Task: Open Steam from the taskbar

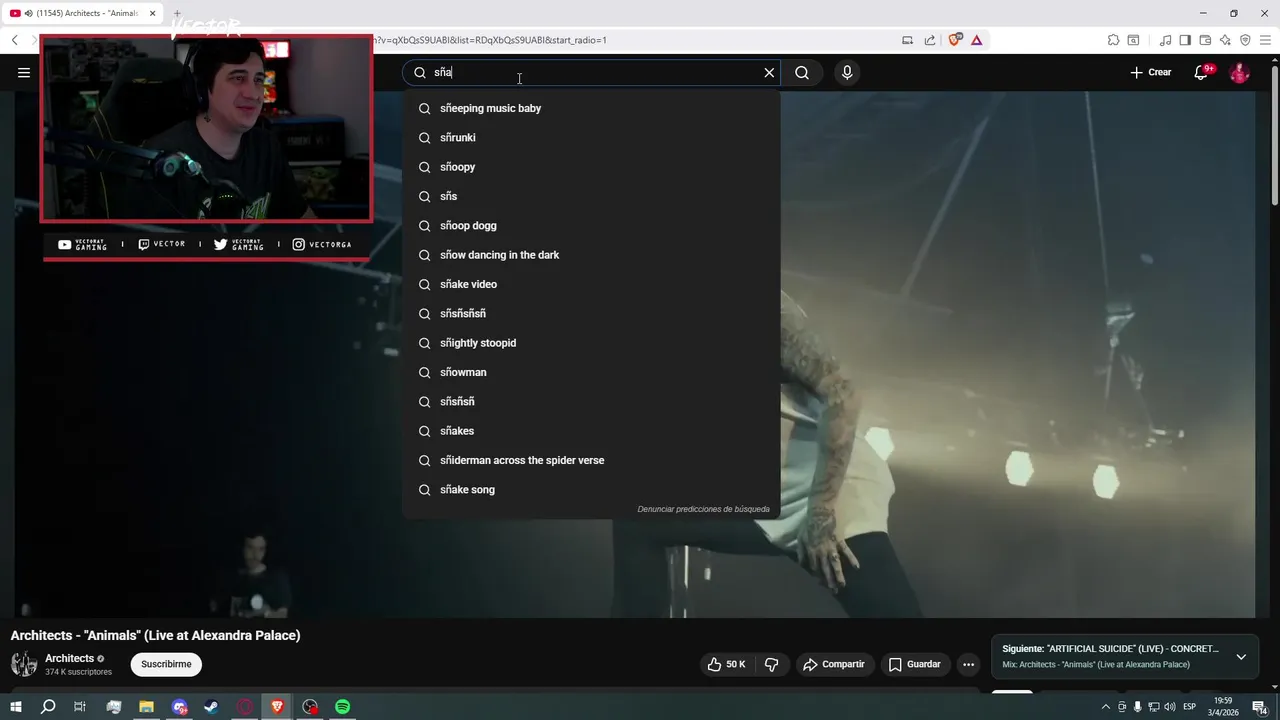Action: pos(211,707)
